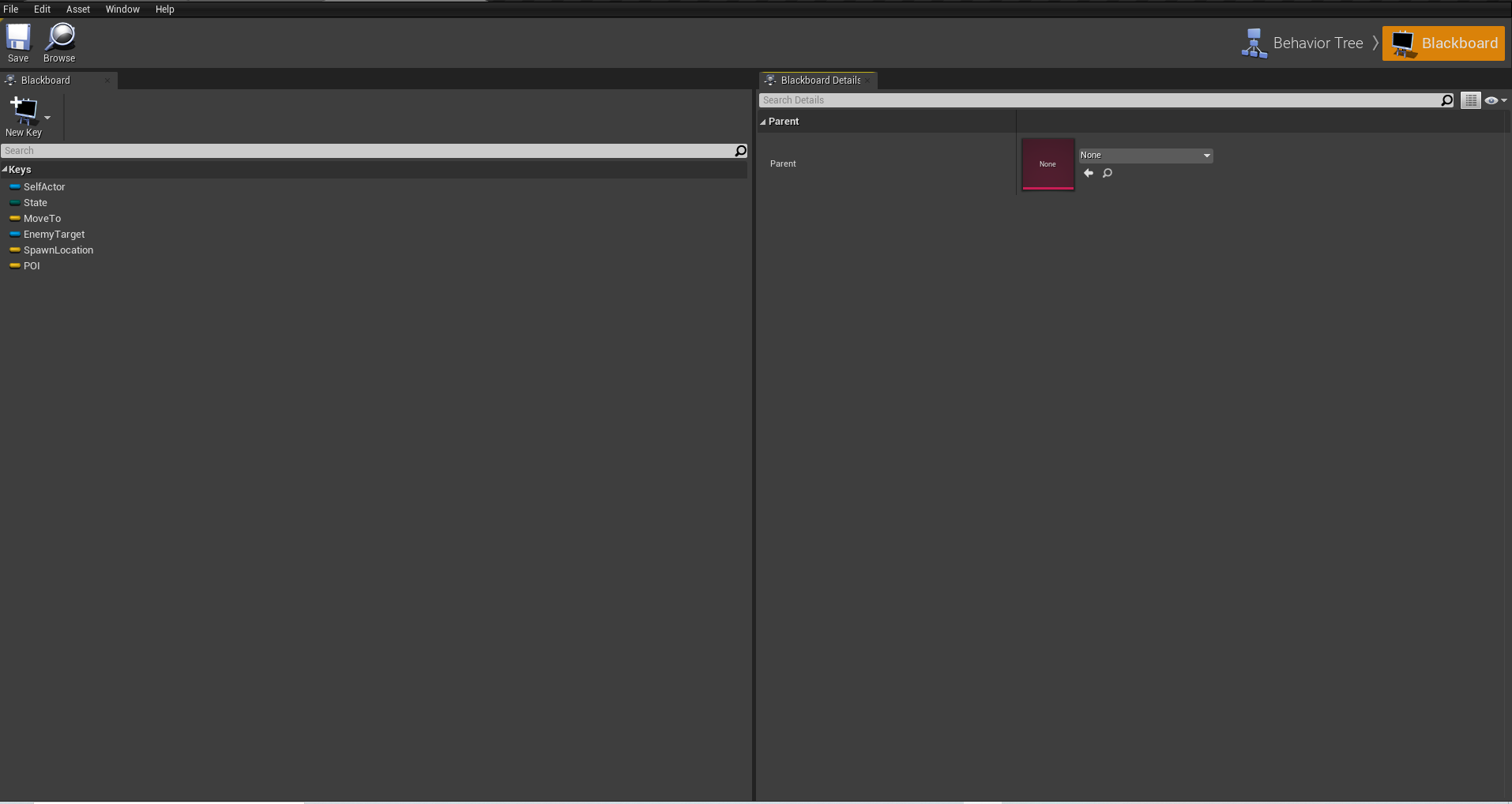This screenshot has height=804, width=1512.
Task: Open New Key type dropdown arrow
Action: click(x=47, y=118)
